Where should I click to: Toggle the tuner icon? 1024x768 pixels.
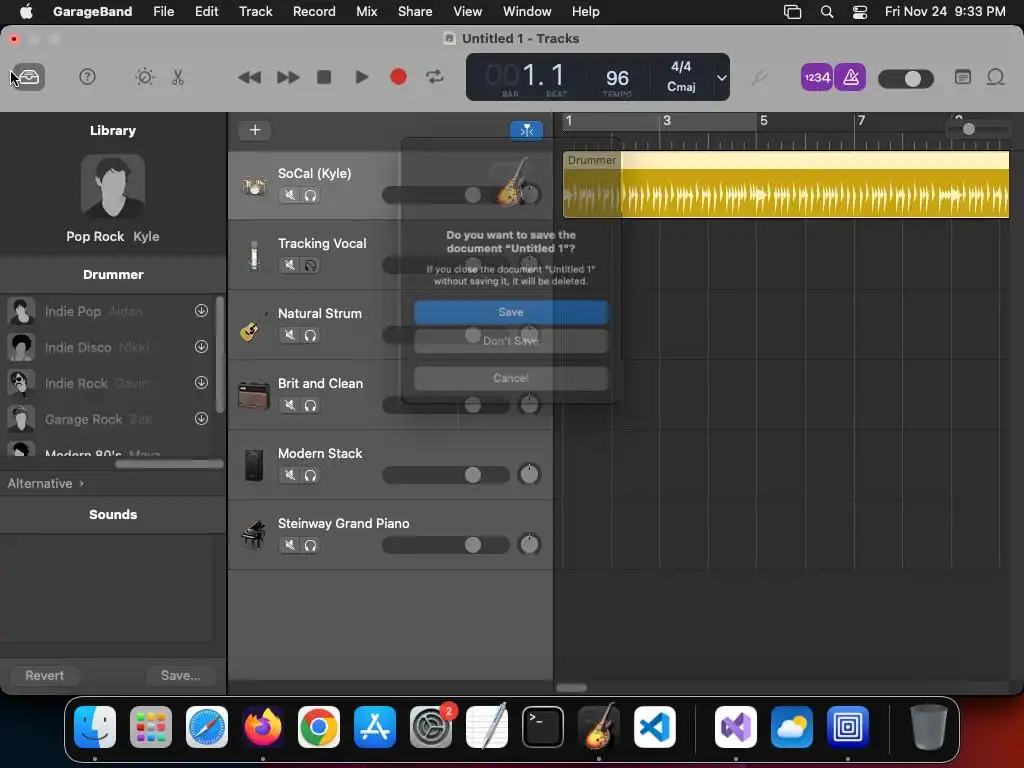(x=759, y=78)
